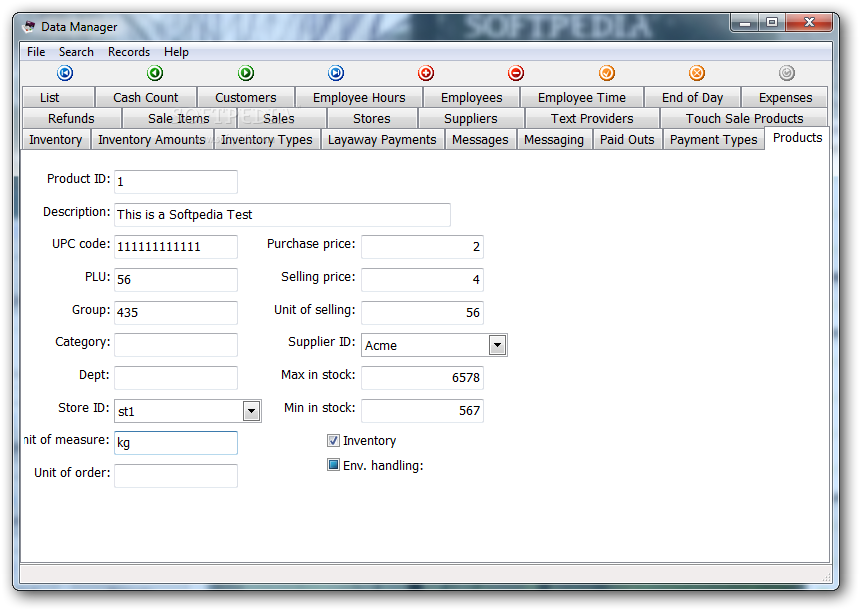The width and height of the screenshot is (860, 611).
Task: Select the Sales tab
Action: [x=282, y=118]
